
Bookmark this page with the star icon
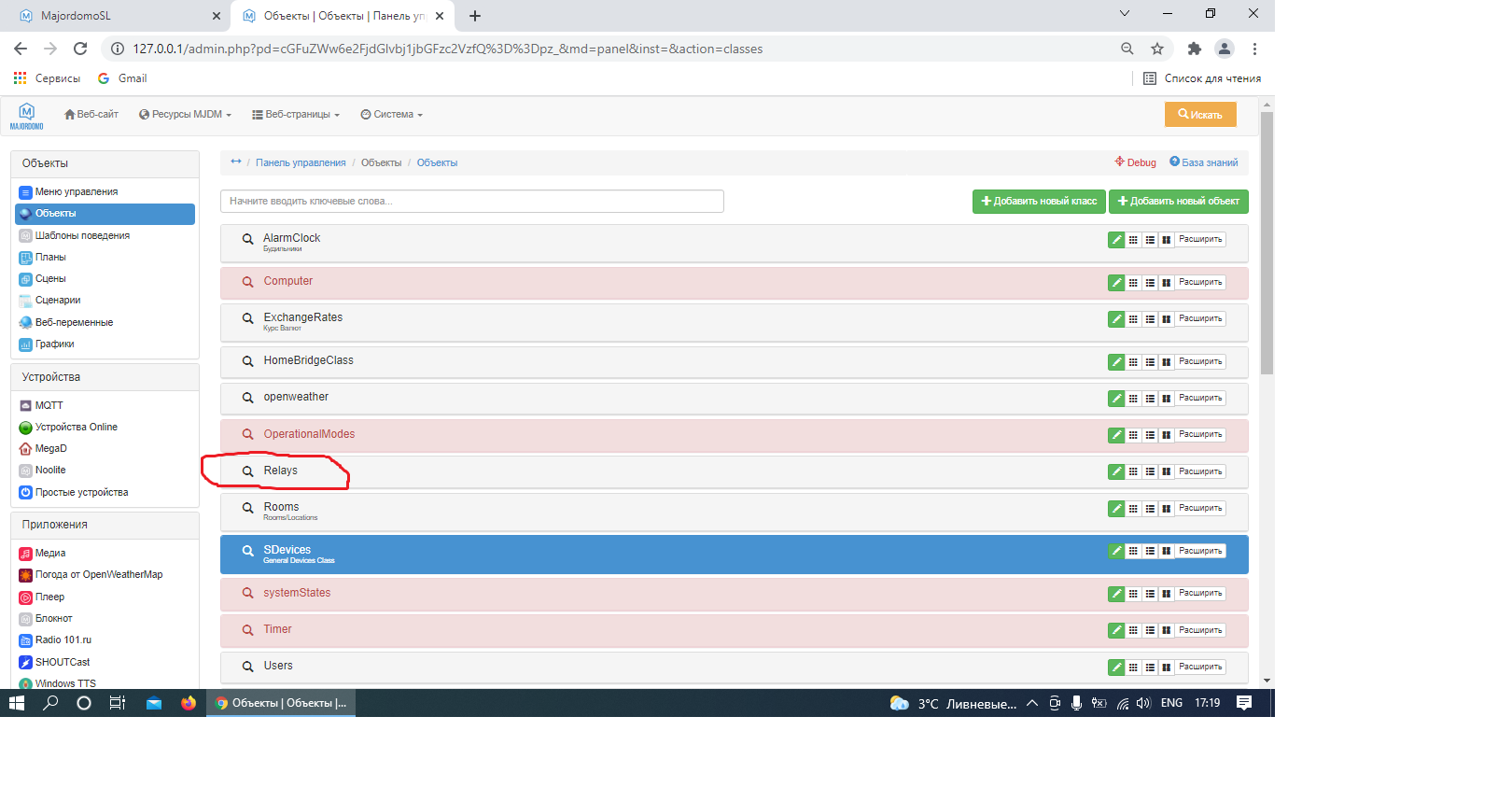coord(1157,49)
